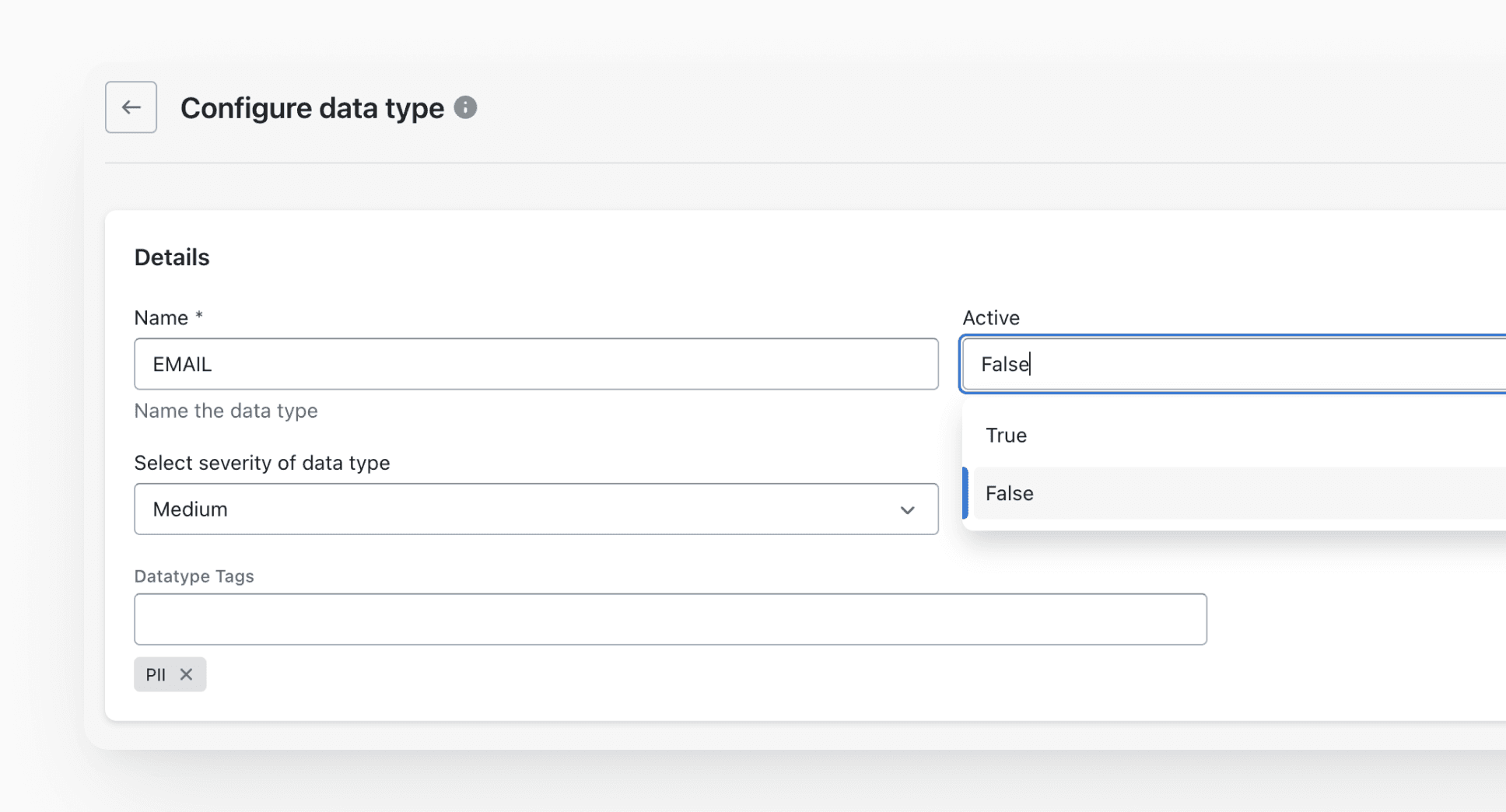Click the Name the data type helper text
This screenshot has width=1506, height=812.
tap(226, 411)
